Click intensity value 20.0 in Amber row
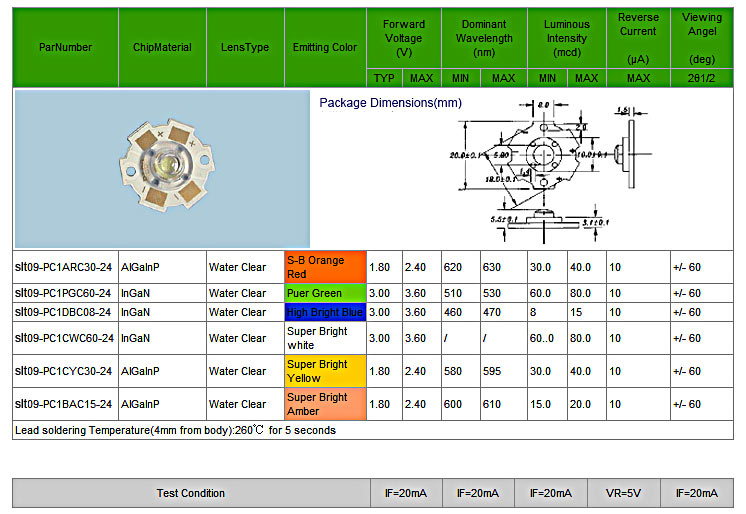The image size is (746, 514). tap(580, 404)
